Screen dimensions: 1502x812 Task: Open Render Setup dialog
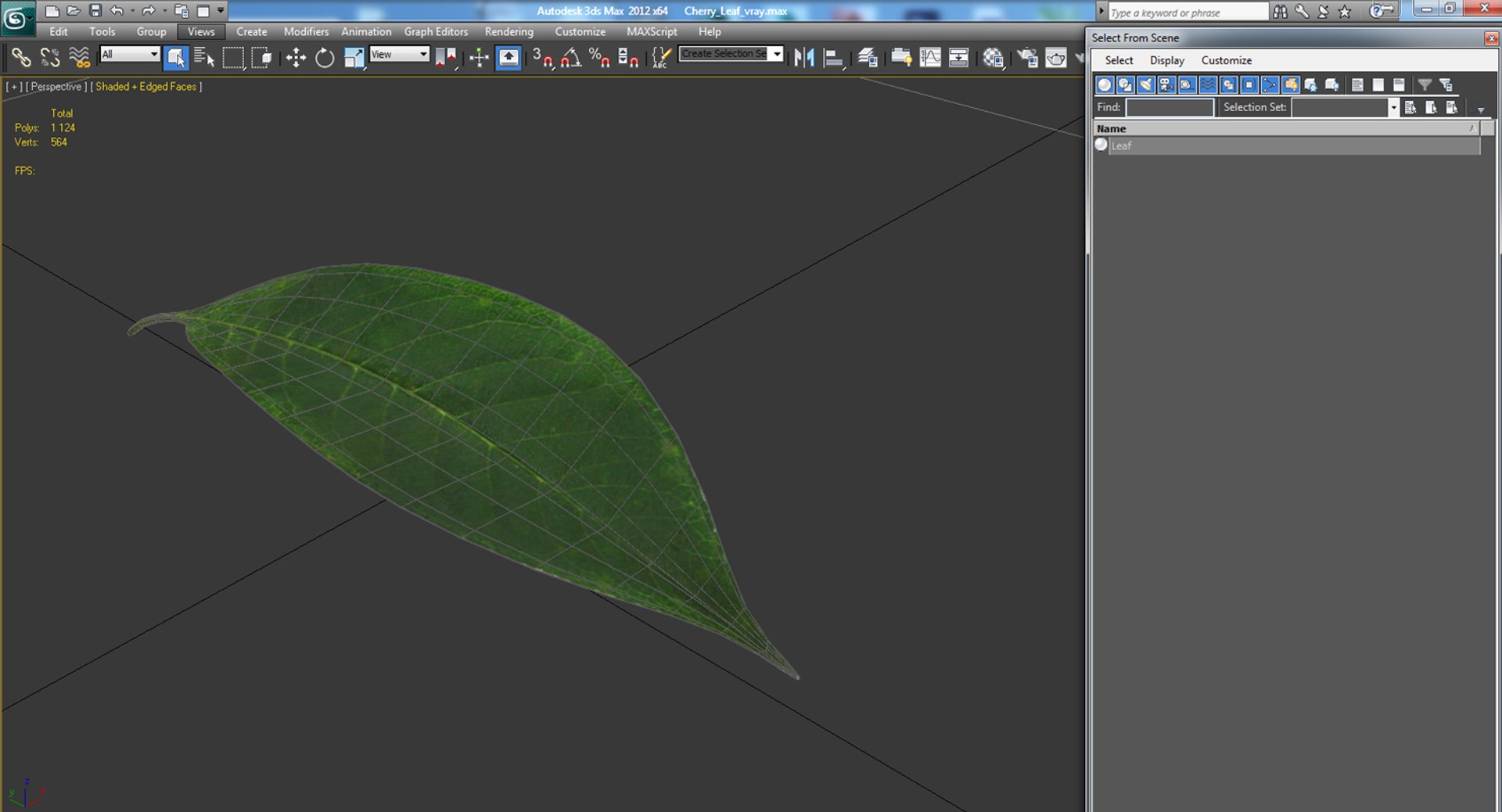coord(1027,58)
